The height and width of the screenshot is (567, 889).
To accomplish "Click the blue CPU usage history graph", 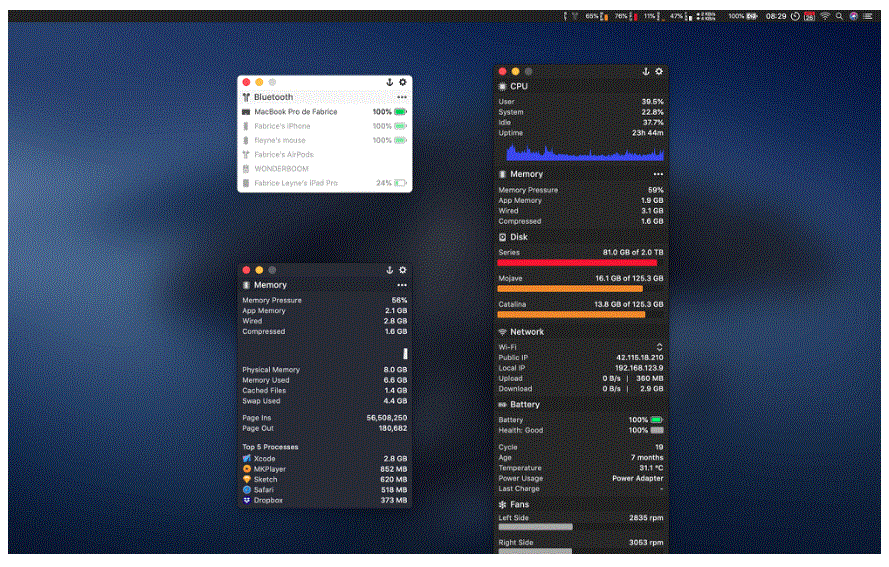I will coord(585,153).
